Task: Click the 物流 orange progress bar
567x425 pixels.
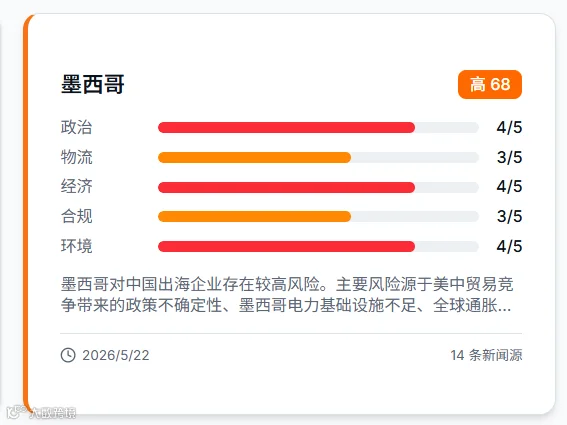Action: [318, 157]
